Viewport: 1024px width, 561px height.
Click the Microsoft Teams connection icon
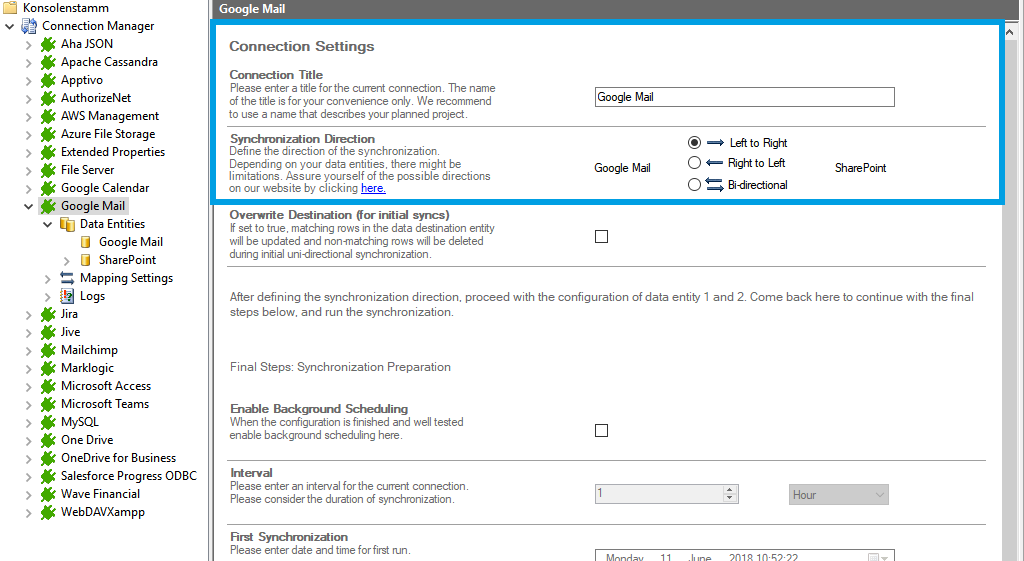click(x=48, y=404)
